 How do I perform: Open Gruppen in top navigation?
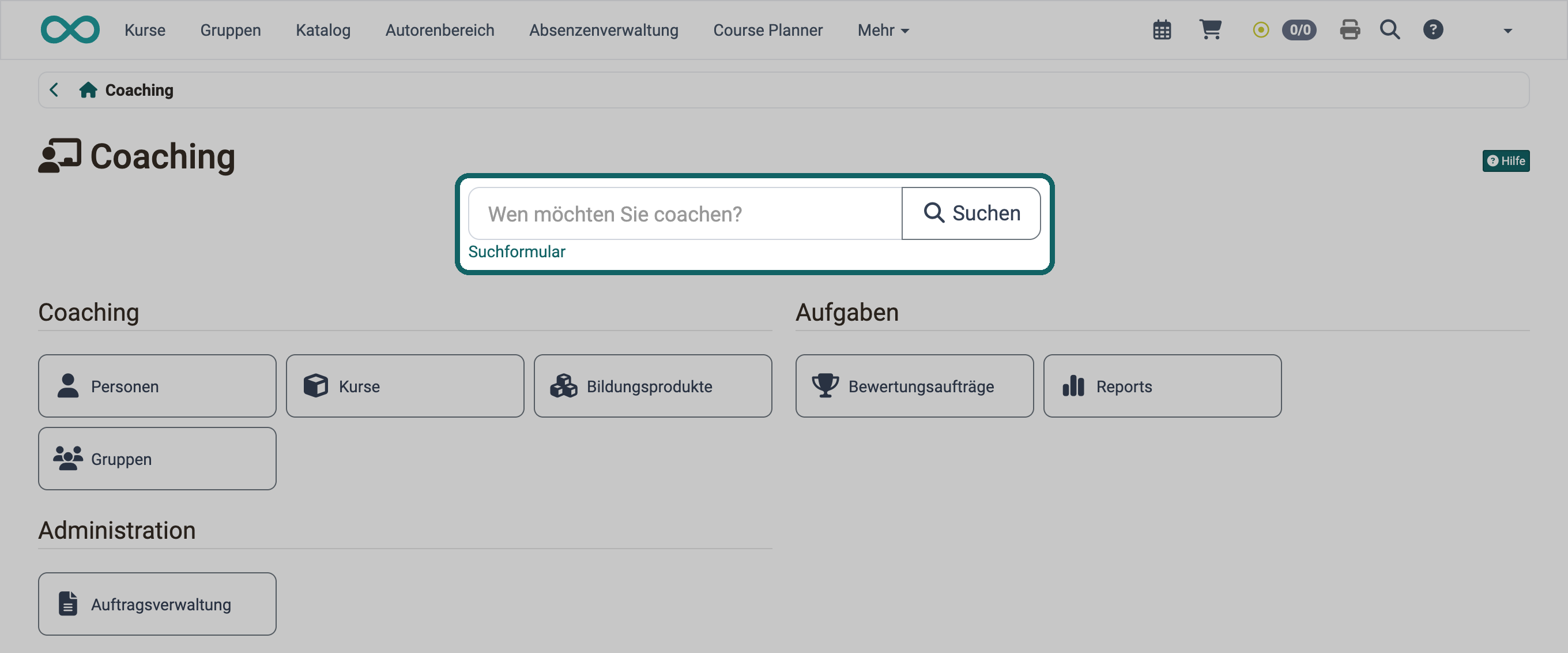(x=230, y=30)
